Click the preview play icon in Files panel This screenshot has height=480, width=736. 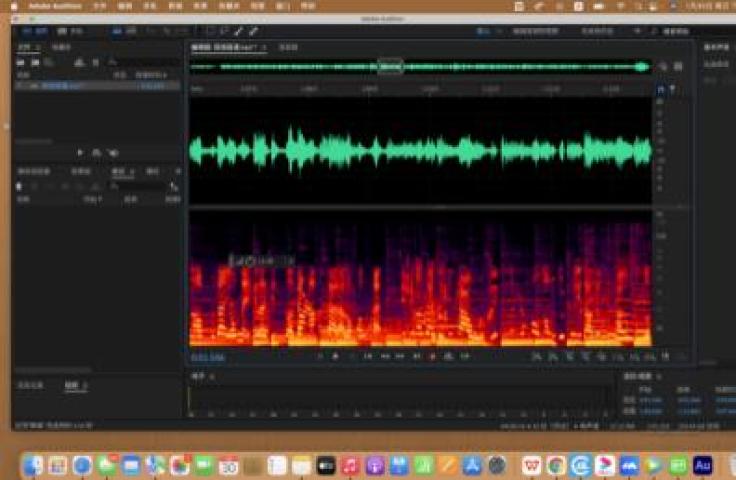(x=81, y=152)
